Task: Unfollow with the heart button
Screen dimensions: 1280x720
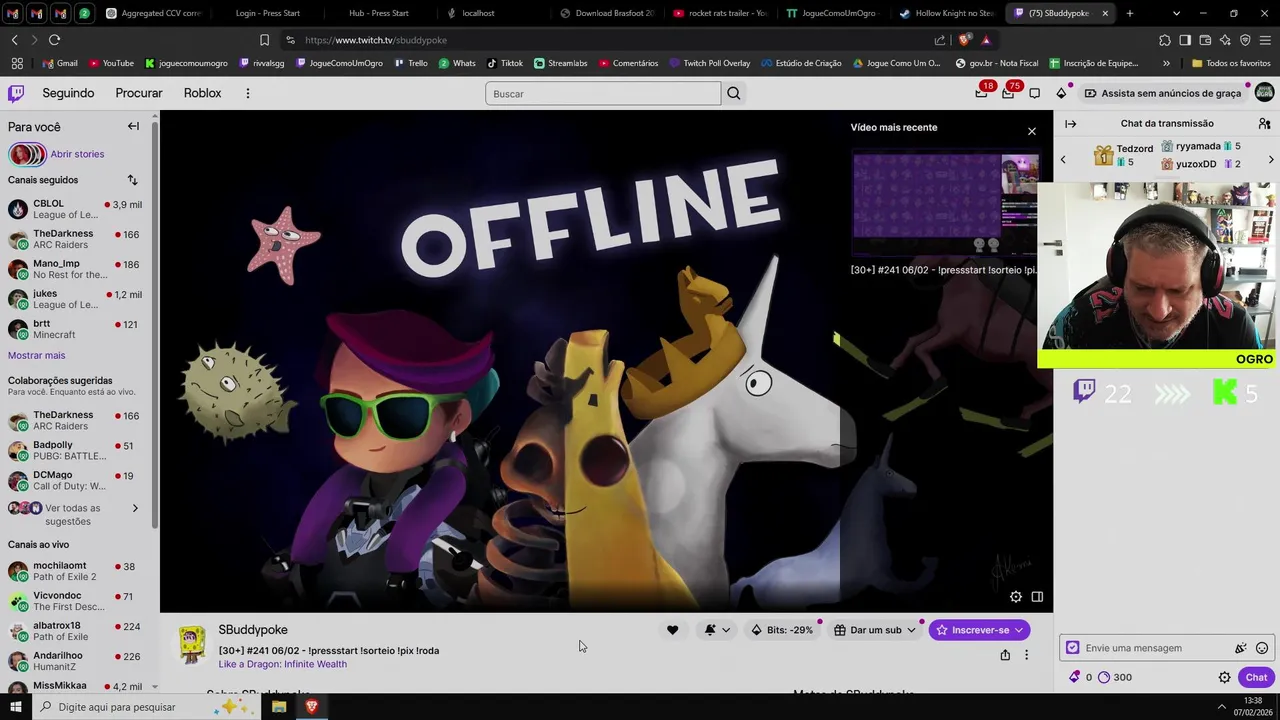Action: [672, 630]
